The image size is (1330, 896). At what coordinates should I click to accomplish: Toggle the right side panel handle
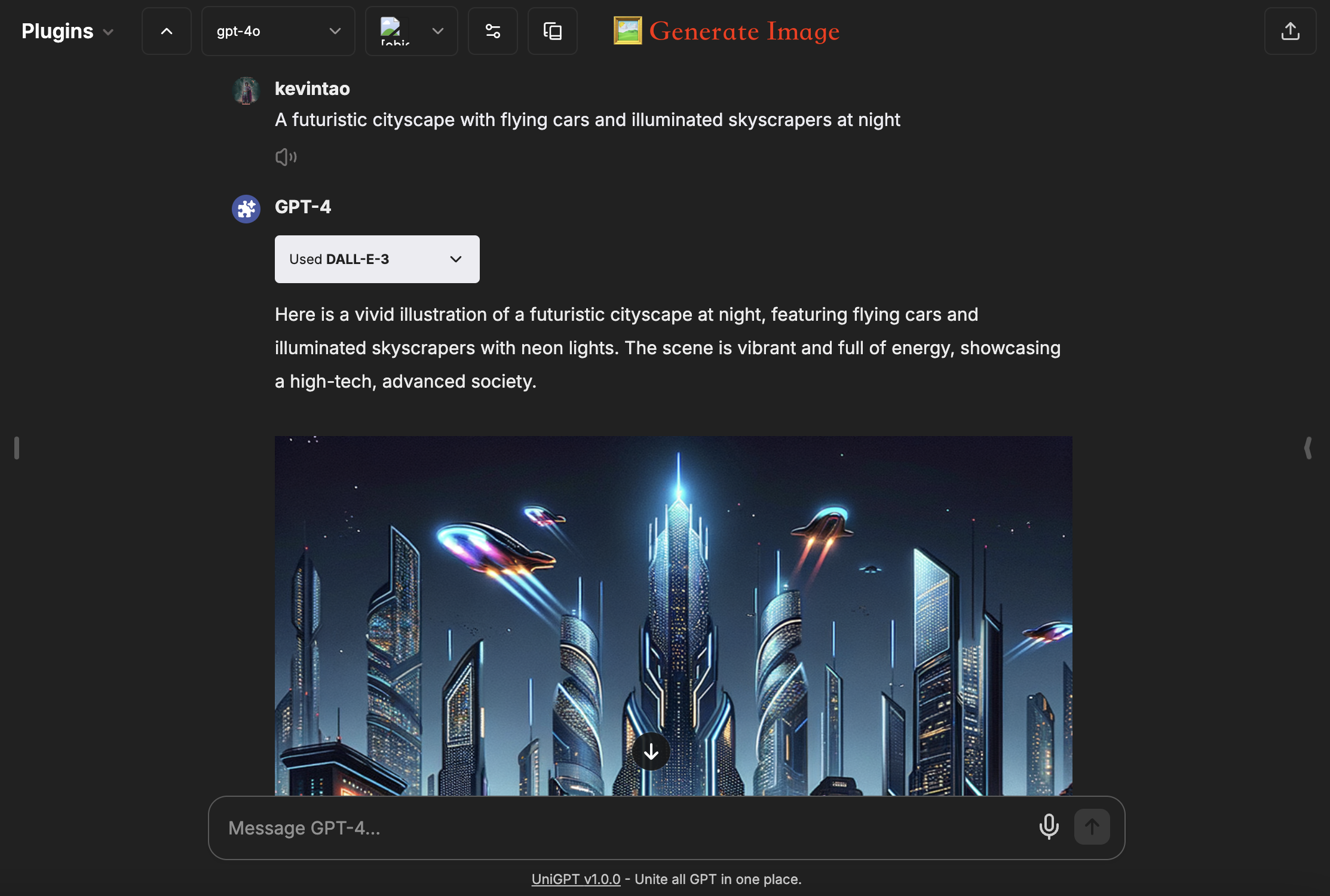tap(1307, 448)
